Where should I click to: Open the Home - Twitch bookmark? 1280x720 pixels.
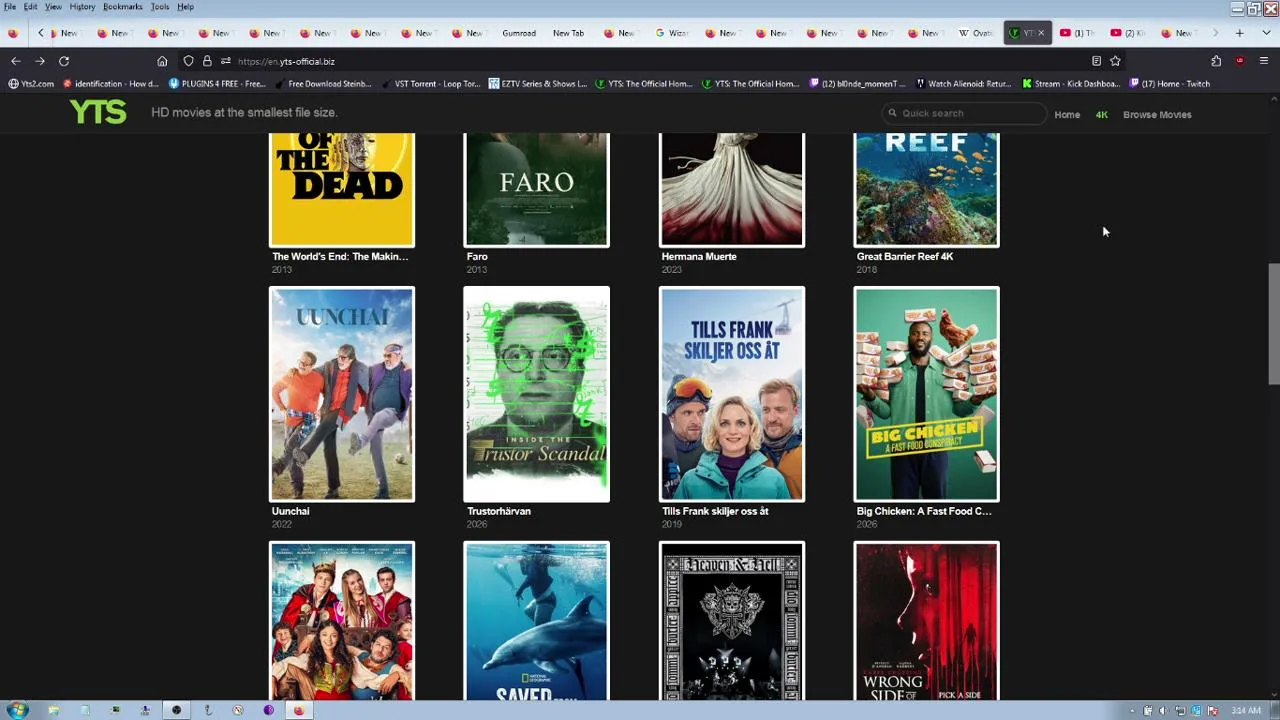[x=1169, y=84]
